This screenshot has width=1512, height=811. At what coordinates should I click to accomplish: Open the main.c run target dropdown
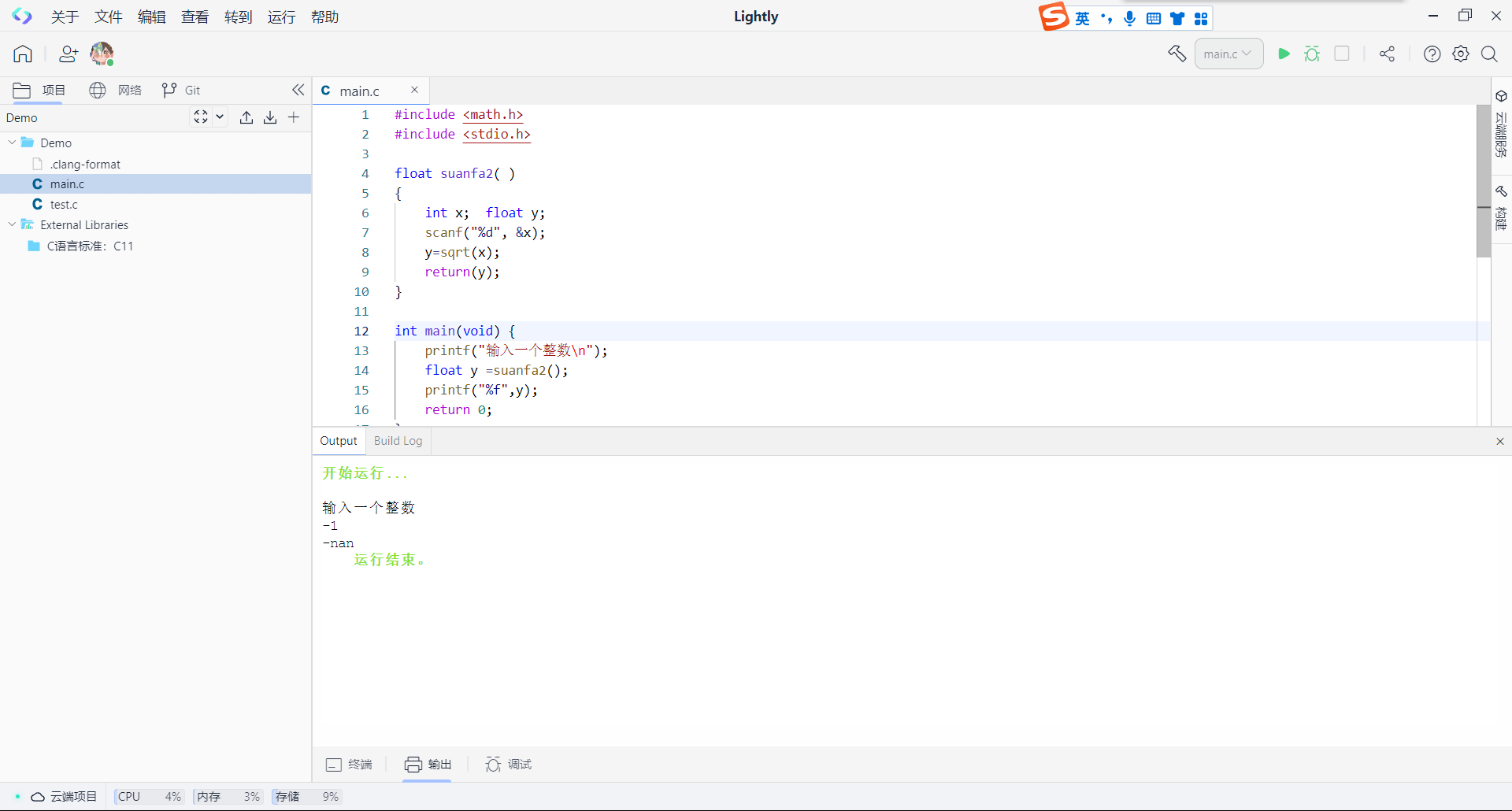click(1228, 54)
